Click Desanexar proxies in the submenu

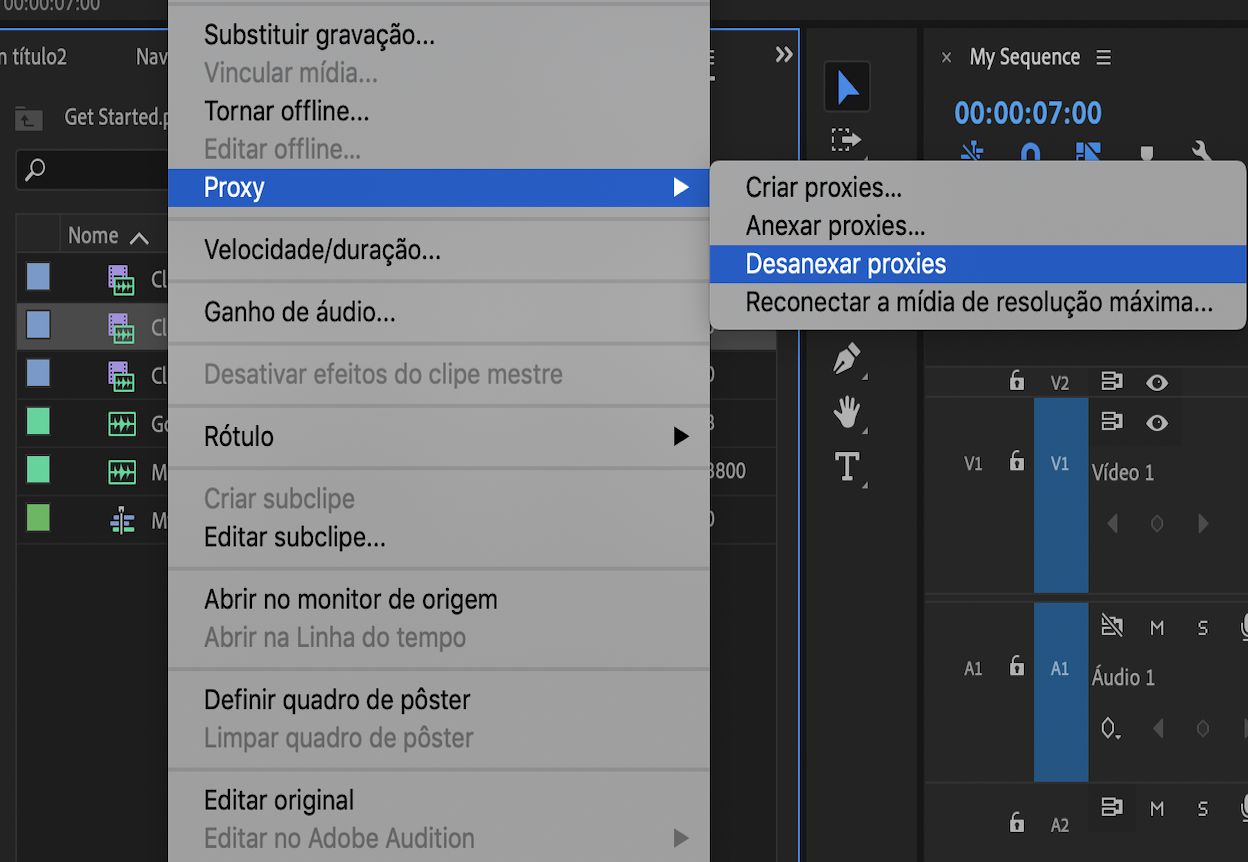coord(846,264)
